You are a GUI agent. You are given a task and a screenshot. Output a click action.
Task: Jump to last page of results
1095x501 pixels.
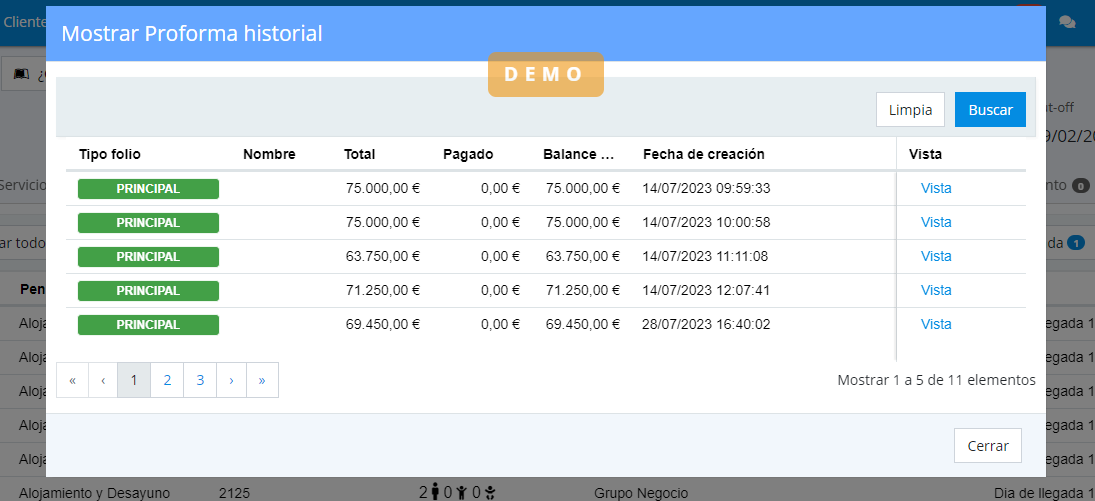(262, 380)
